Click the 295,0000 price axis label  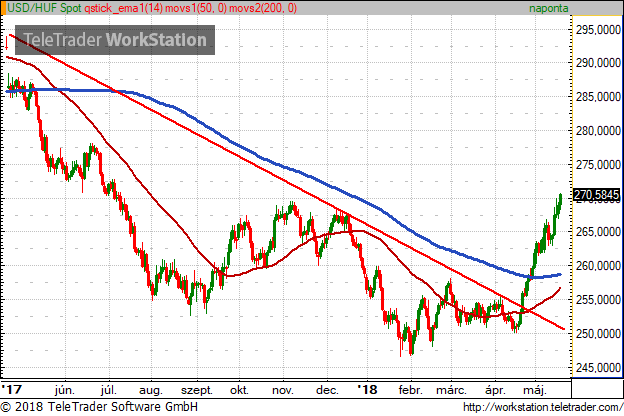(x=598, y=29)
